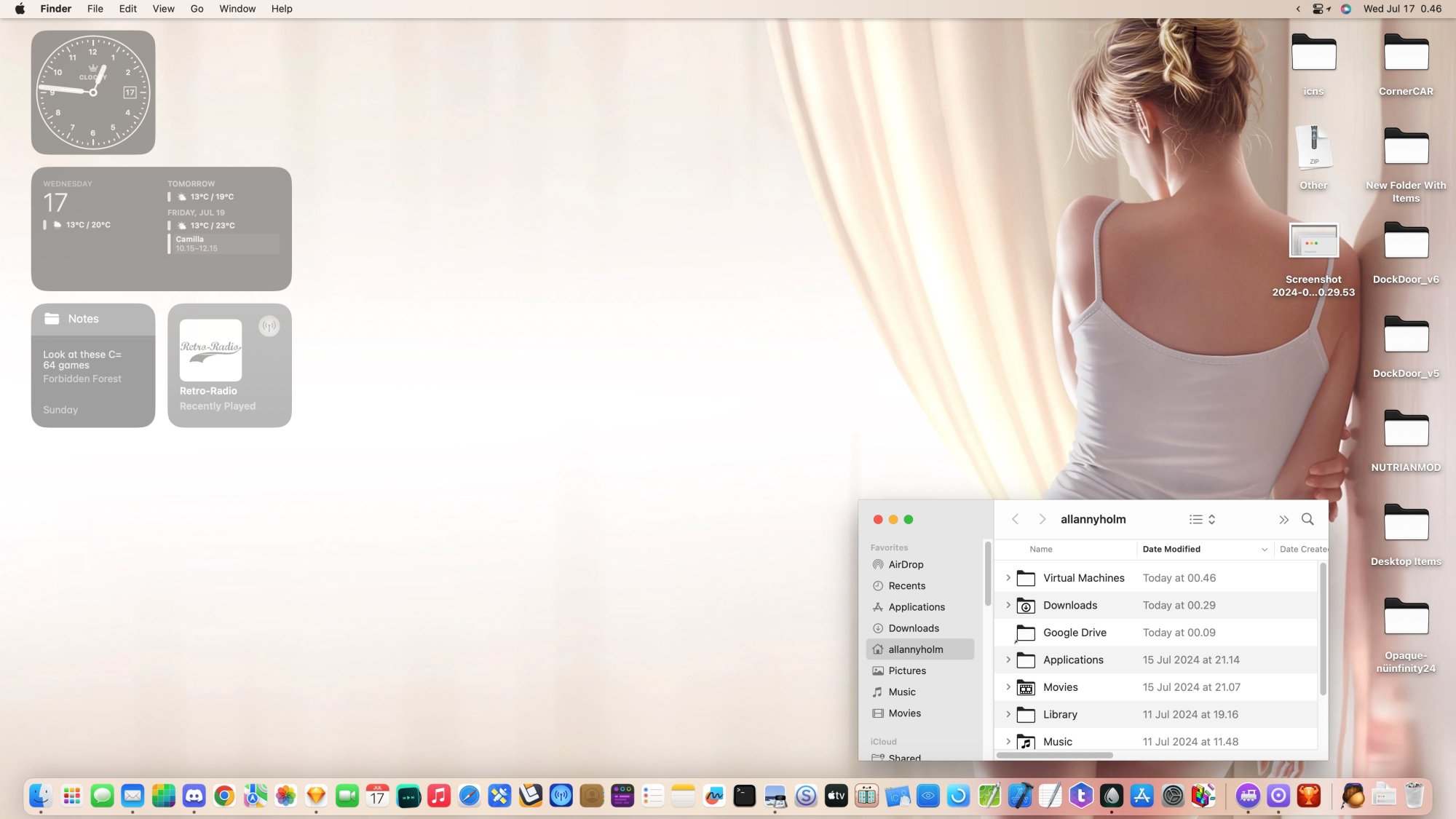1456x819 pixels.
Task: Click the back navigation arrow in Finder
Action: click(1015, 519)
